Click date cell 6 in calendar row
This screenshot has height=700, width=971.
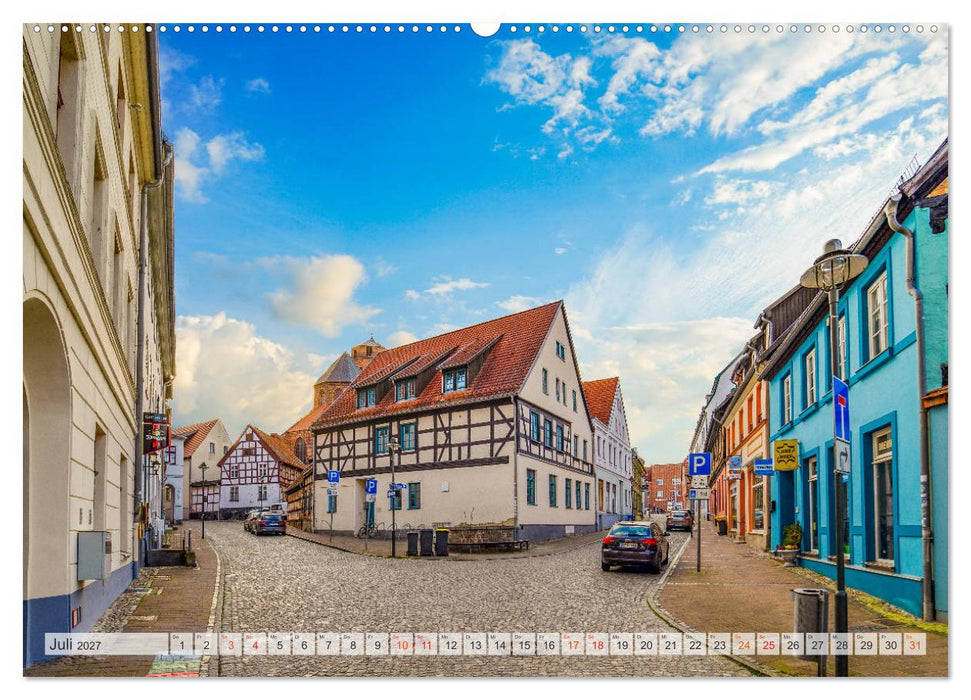pos(304,644)
